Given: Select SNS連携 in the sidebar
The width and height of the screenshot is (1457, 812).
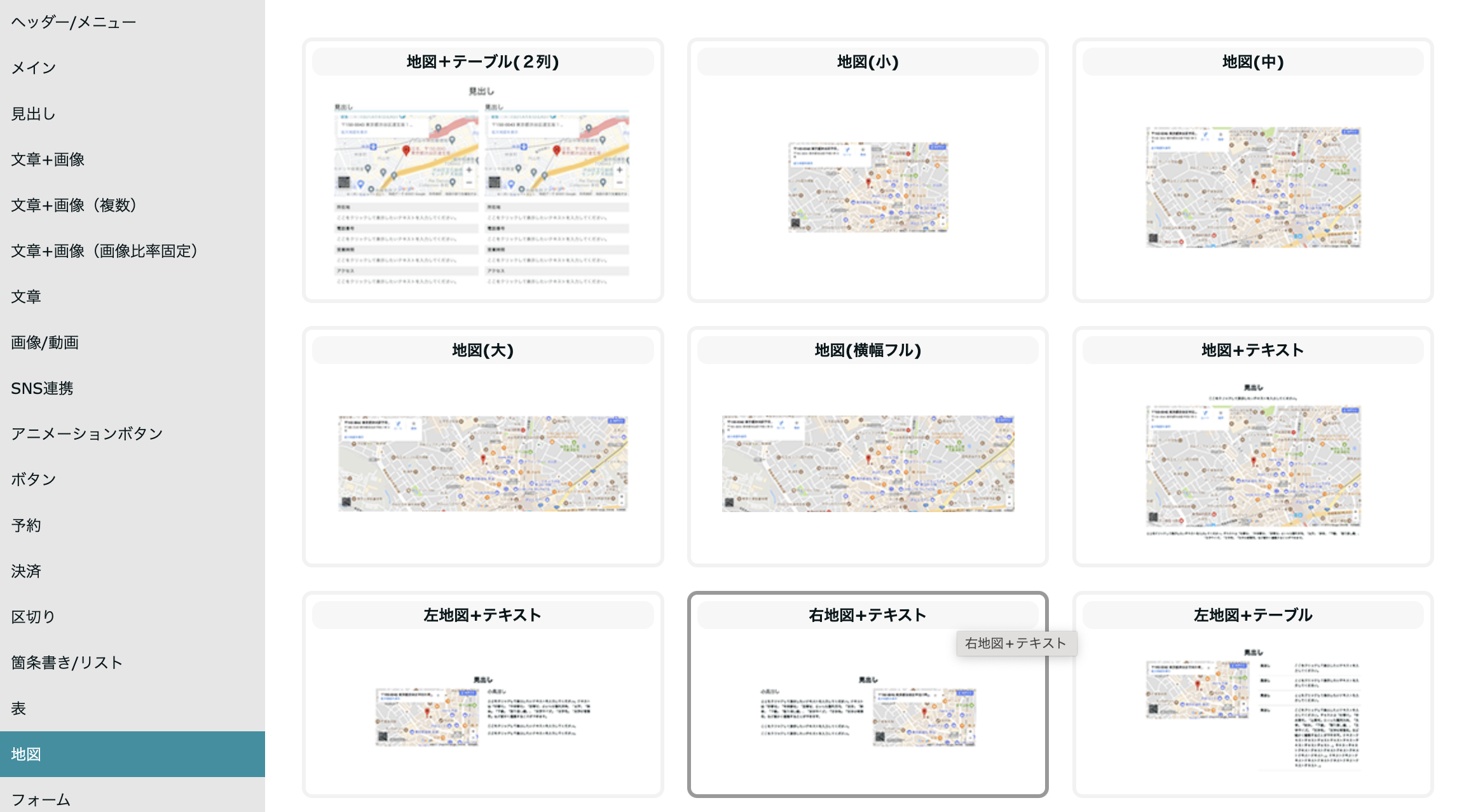Looking at the screenshot, I should (42, 388).
